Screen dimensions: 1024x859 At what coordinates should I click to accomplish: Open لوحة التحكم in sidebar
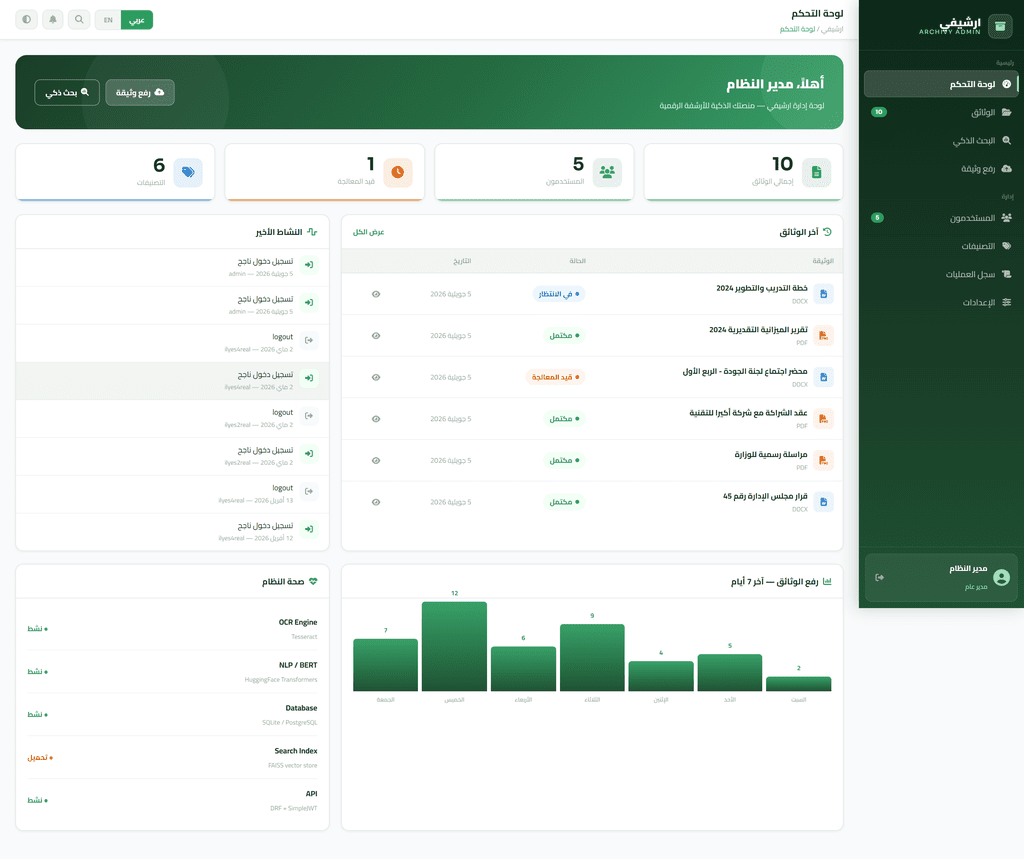[940, 84]
